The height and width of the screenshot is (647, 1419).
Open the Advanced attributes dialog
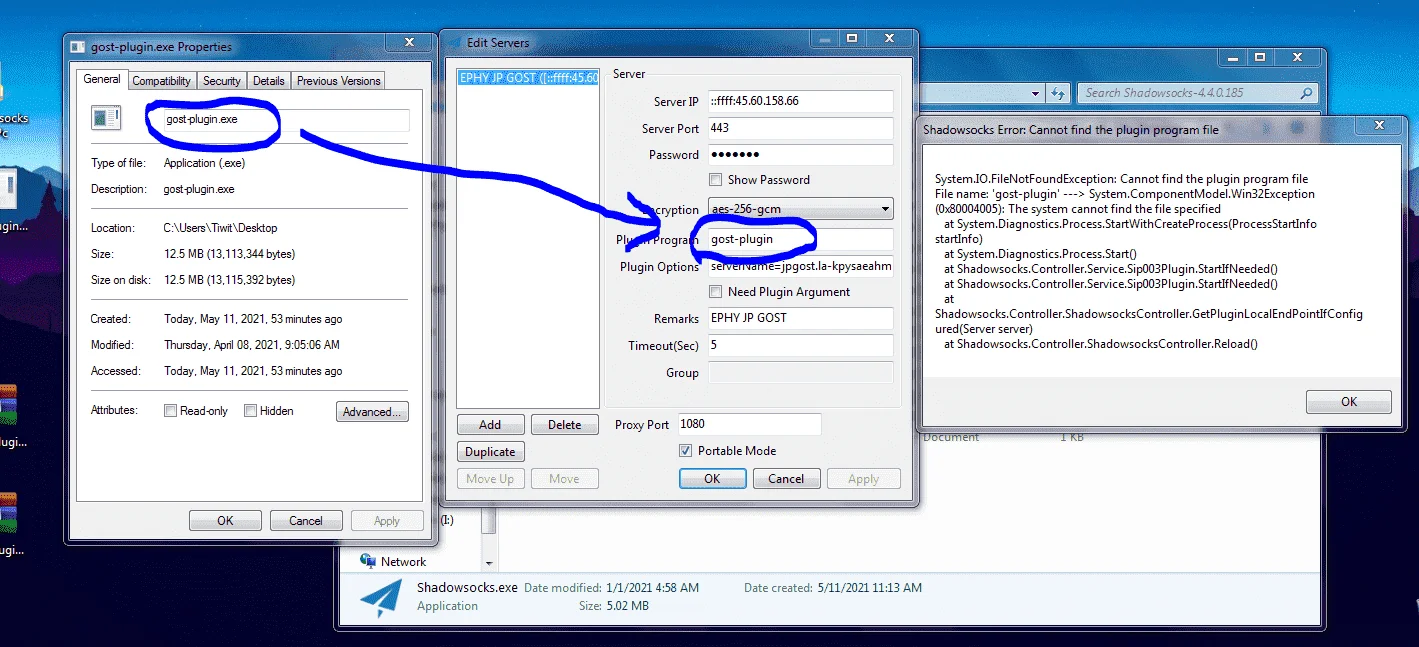pyautogui.click(x=372, y=412)
